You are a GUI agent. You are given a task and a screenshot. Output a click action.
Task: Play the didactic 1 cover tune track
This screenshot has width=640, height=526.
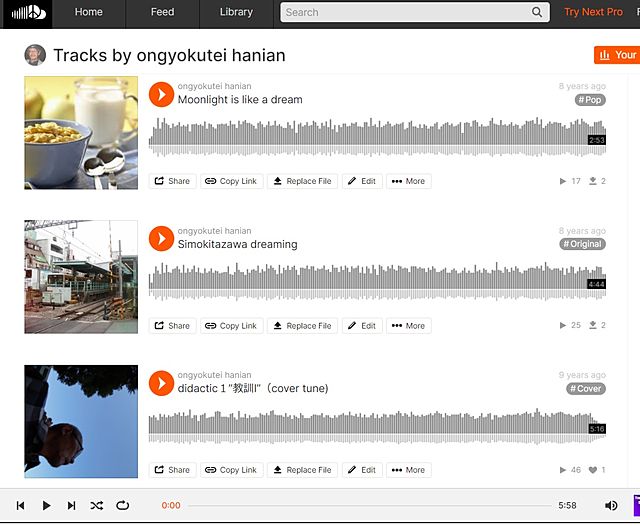[x=161, y=382]
